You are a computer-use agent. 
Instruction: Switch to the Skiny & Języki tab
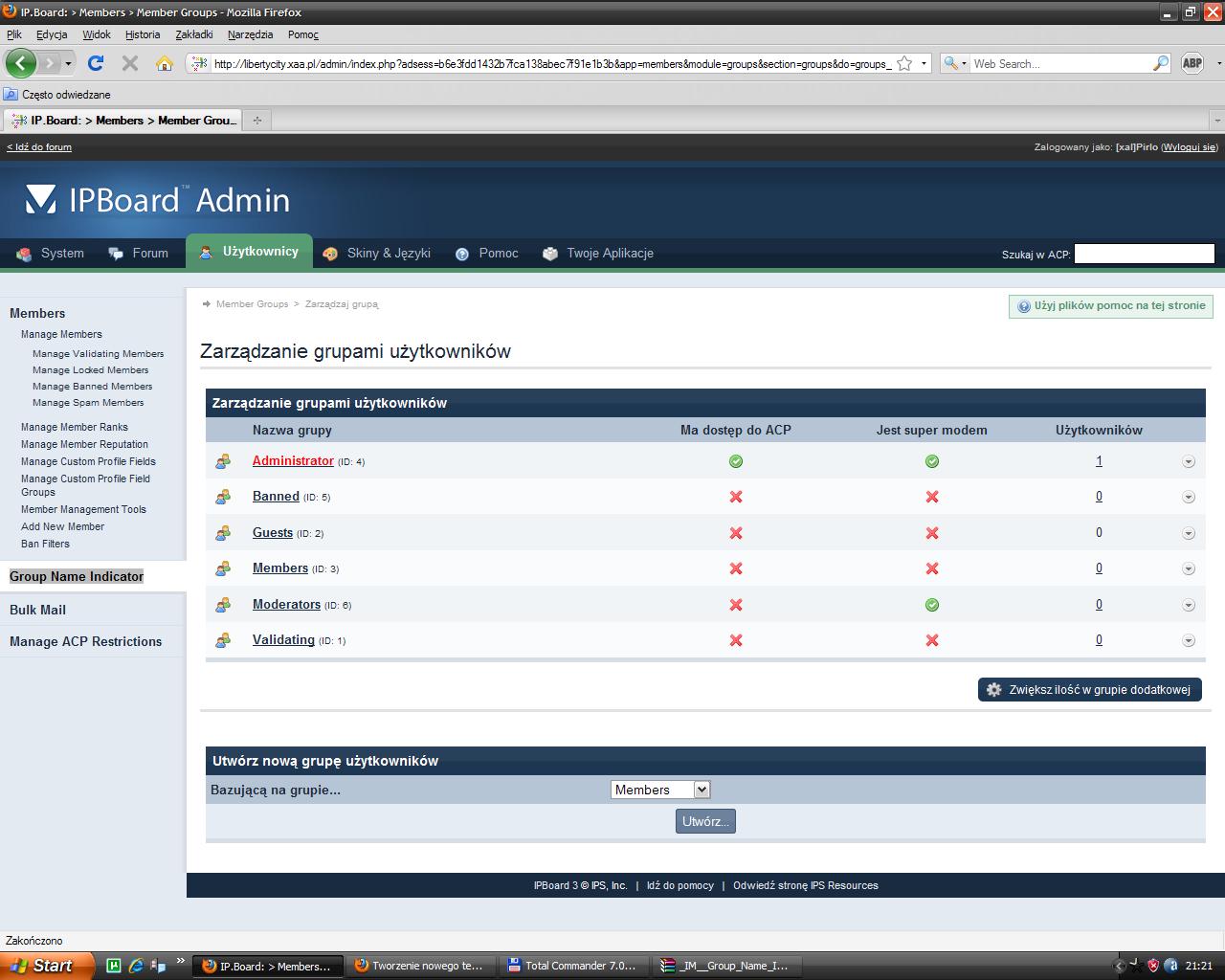click(377, 254)
